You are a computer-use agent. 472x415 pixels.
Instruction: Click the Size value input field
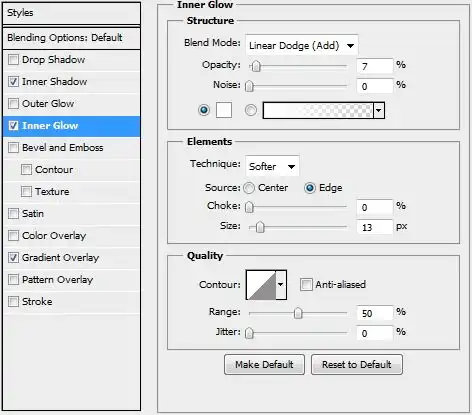coord(375,227)
